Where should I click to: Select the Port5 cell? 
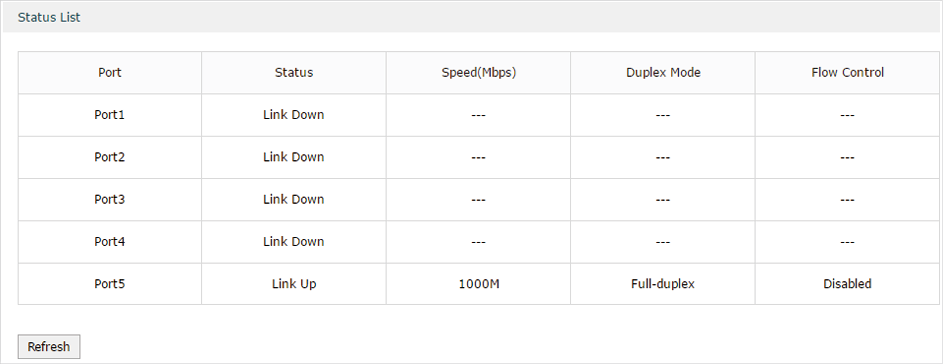click(109, 283)
